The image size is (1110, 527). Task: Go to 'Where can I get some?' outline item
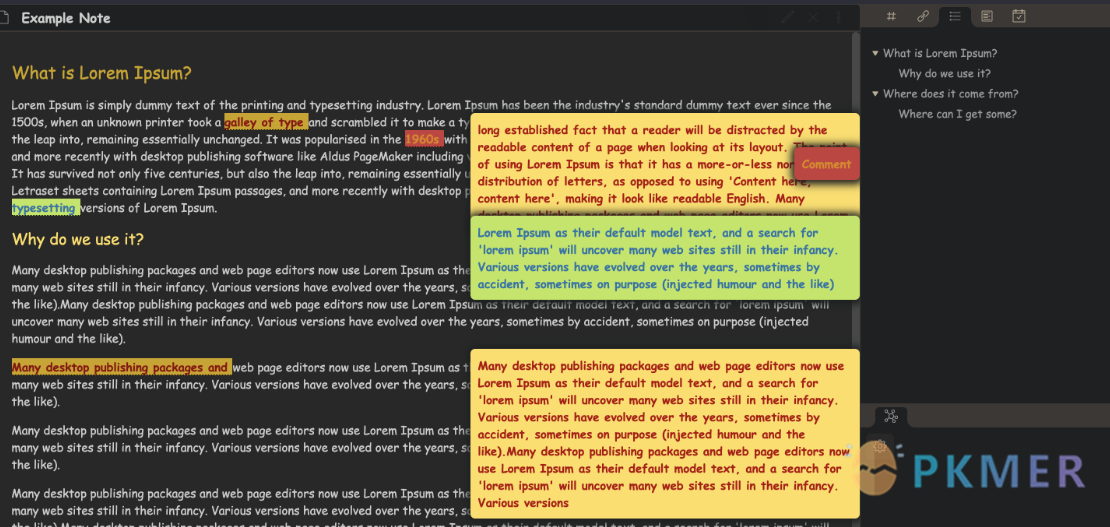coord(957,114)
